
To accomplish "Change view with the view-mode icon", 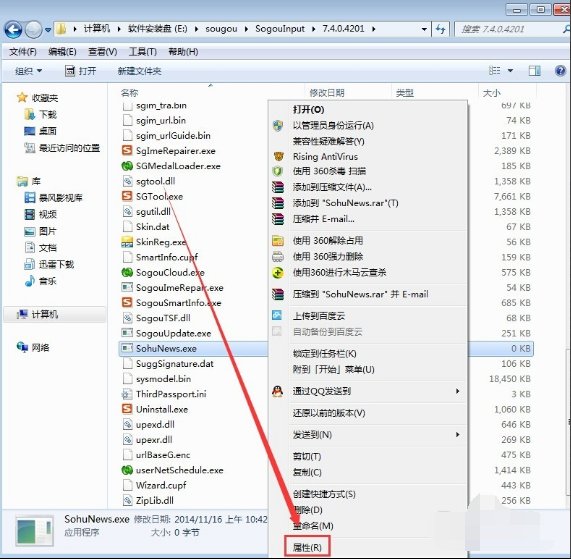I will [x=495, y=70].
